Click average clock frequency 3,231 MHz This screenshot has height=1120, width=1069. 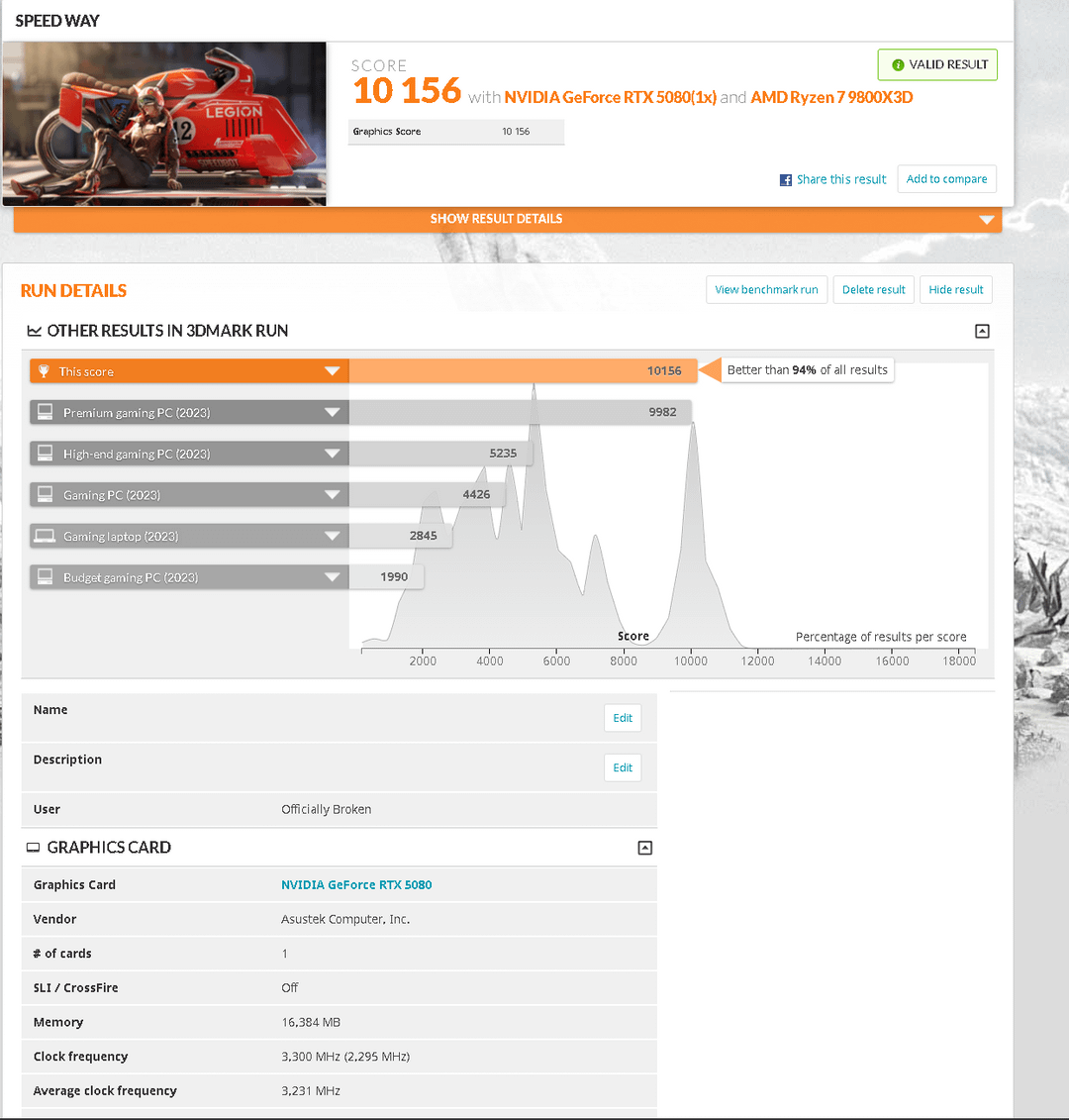311,1090
